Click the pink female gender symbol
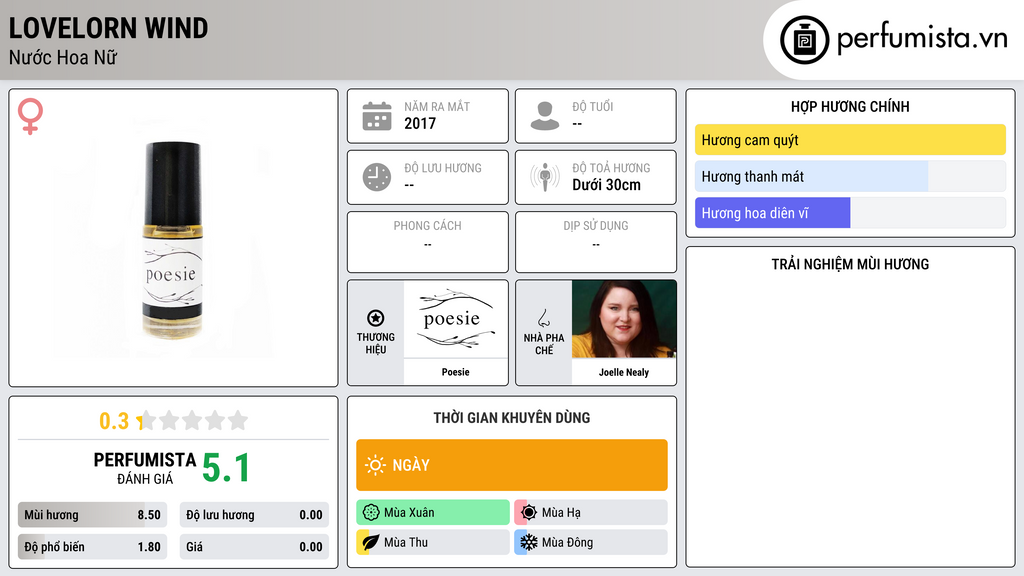This screenshot has height=576, width=1024. pyautogui.click(x=30, y=116)
